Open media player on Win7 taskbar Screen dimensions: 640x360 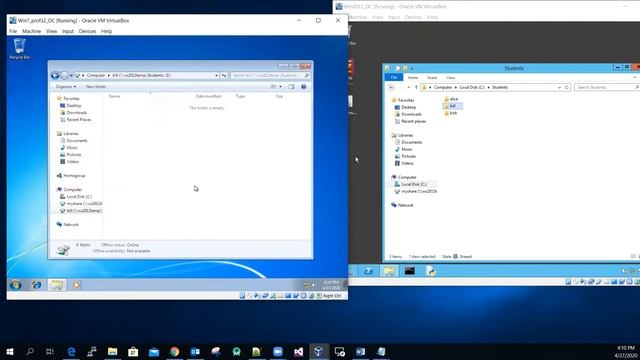tap(76, 285)
